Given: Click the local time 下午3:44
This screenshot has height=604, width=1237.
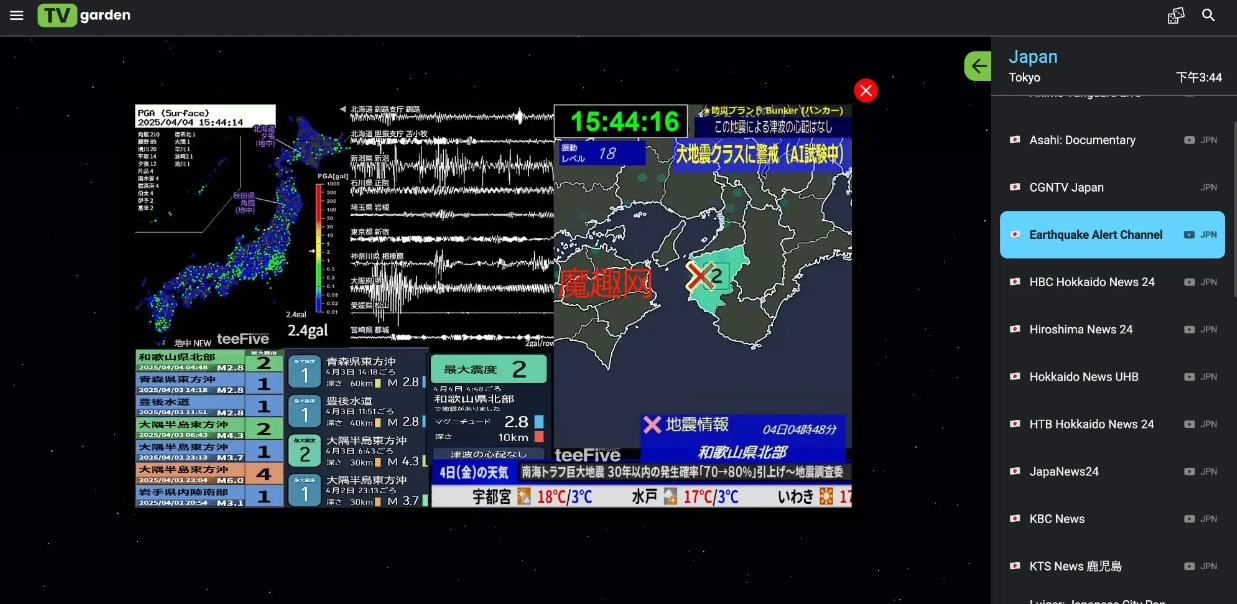Looking at the screenshot, I should [1199, 77].
